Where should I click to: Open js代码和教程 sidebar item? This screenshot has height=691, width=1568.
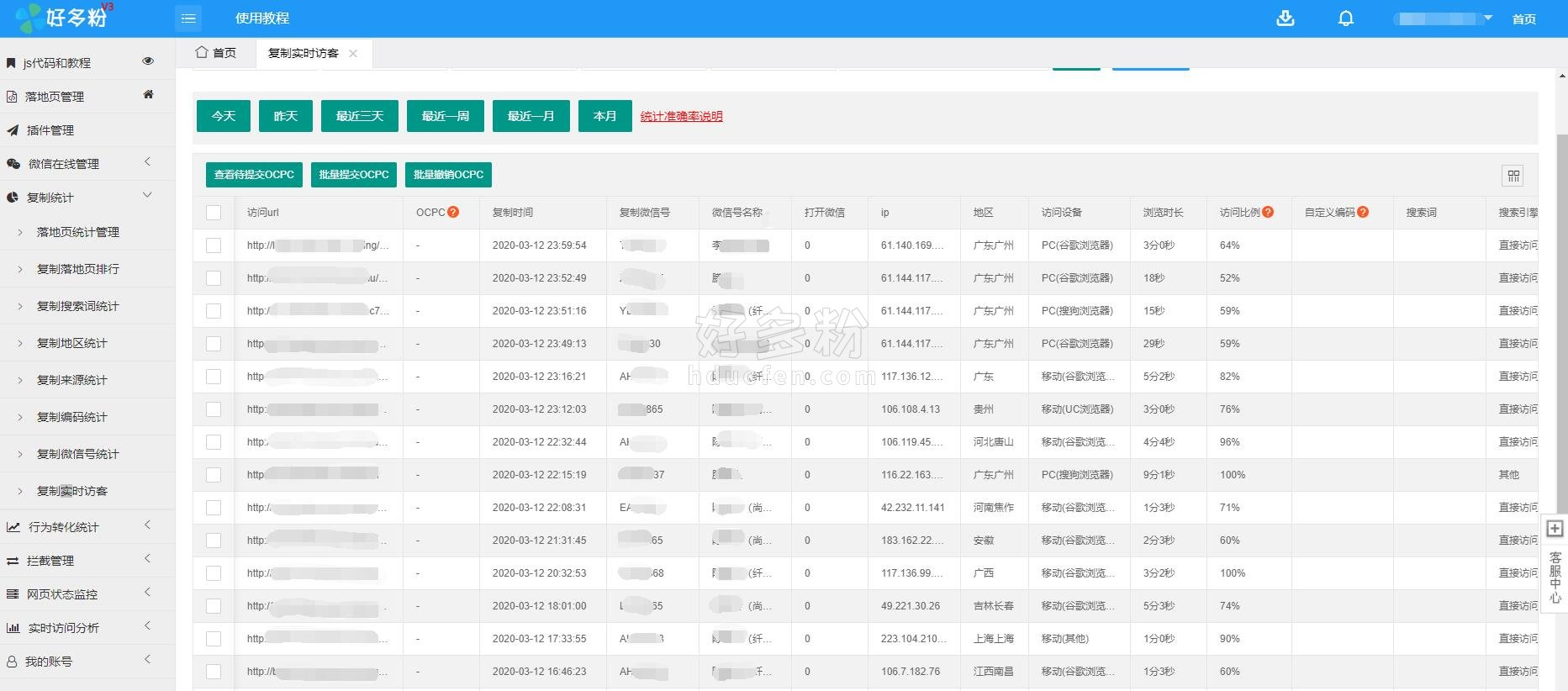pyautogui.click(x=57, y=63)
